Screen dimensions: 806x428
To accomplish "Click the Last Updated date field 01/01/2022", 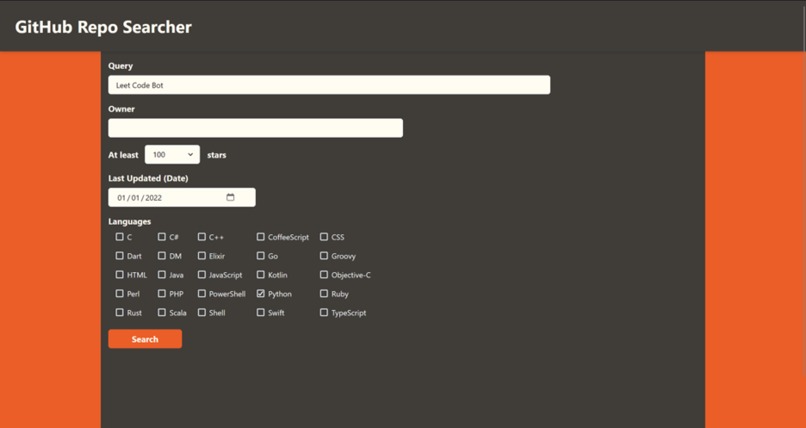I will point(181,197).
